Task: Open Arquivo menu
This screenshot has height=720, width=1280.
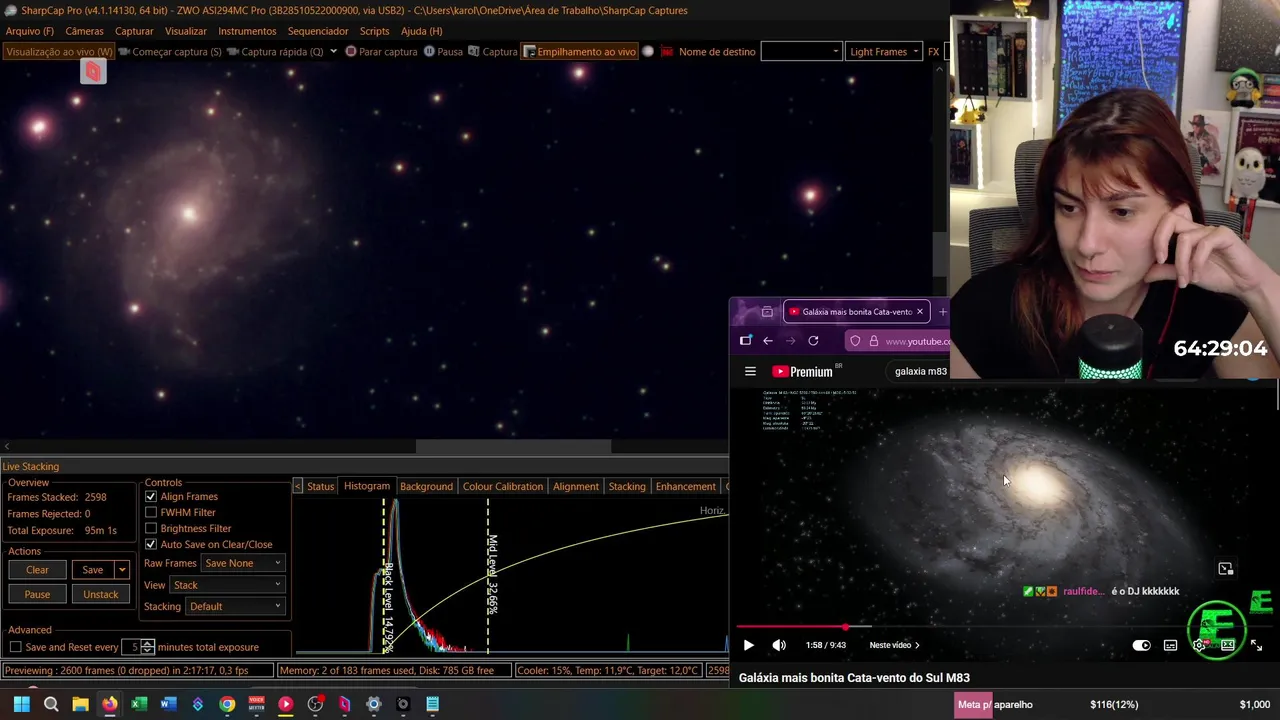Action: pos(30,31)
